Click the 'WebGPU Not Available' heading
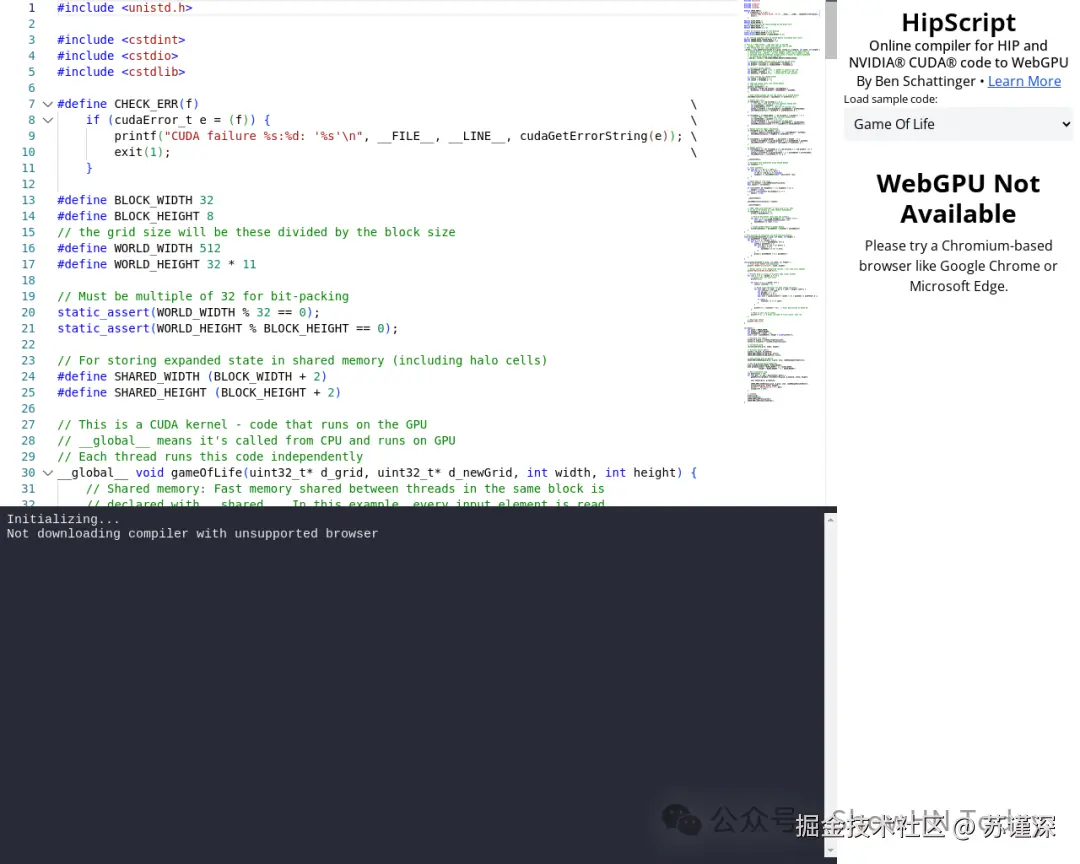Viewport: 1080px width, 864px height. click(958, 199)
